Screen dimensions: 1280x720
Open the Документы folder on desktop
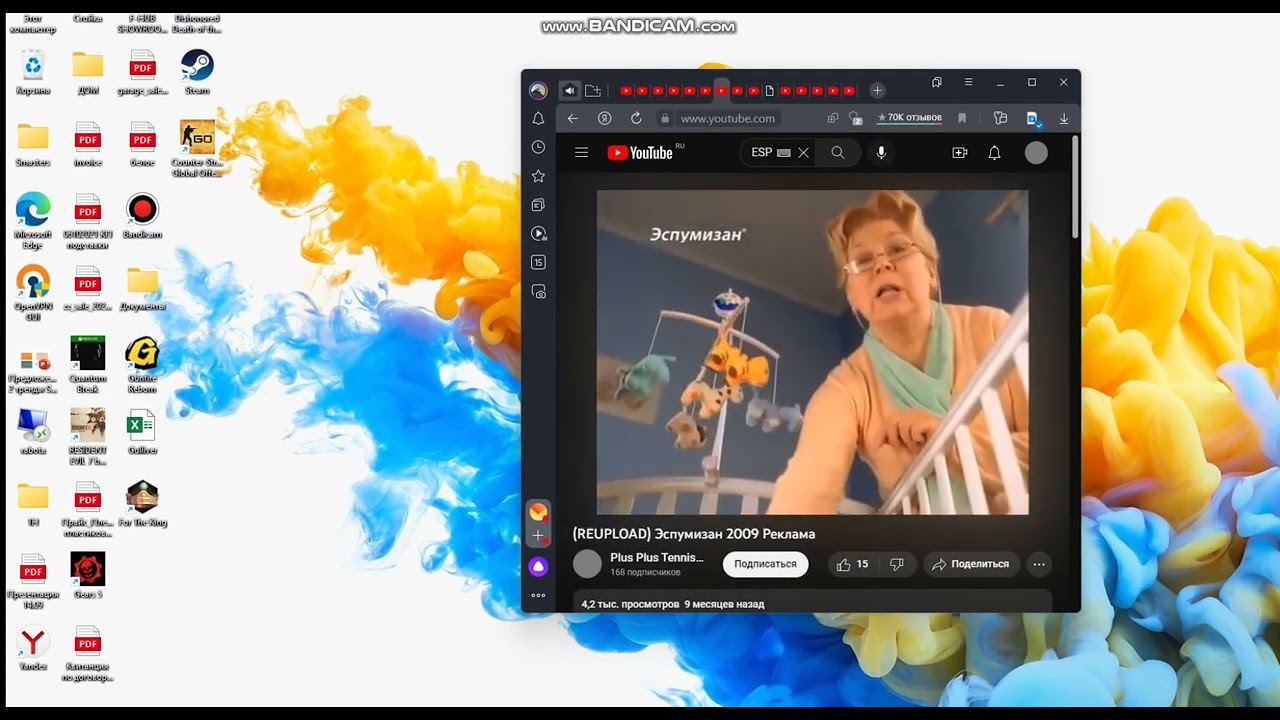click(x=142, y=288)
